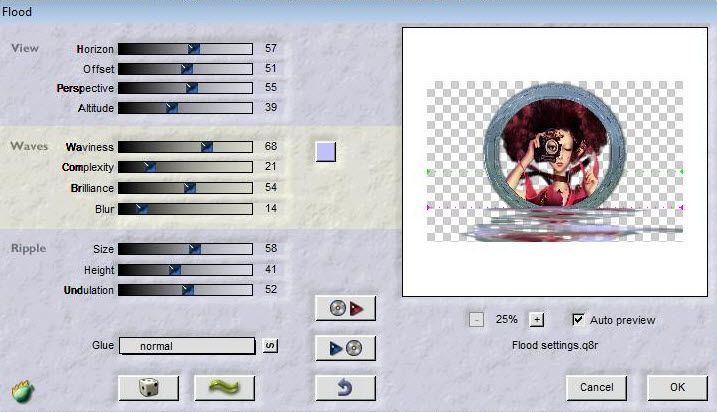Click the 25% zoom level text
The image size is (717, 412).
pos(506,319)
